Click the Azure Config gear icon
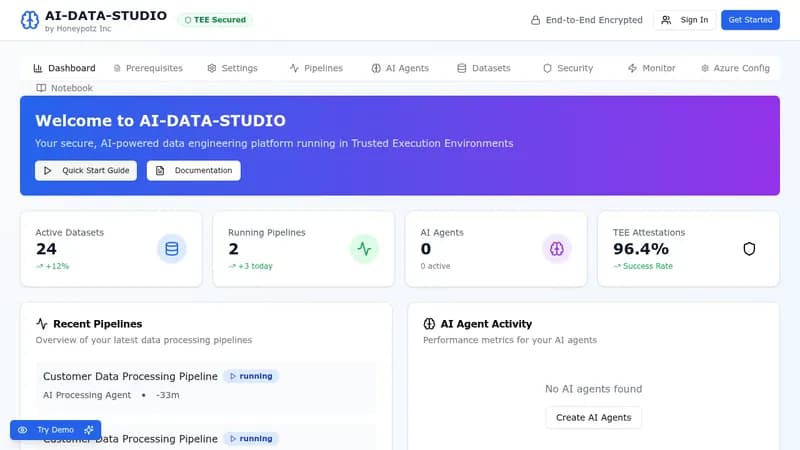800x450 pixels. click(705, 68)
